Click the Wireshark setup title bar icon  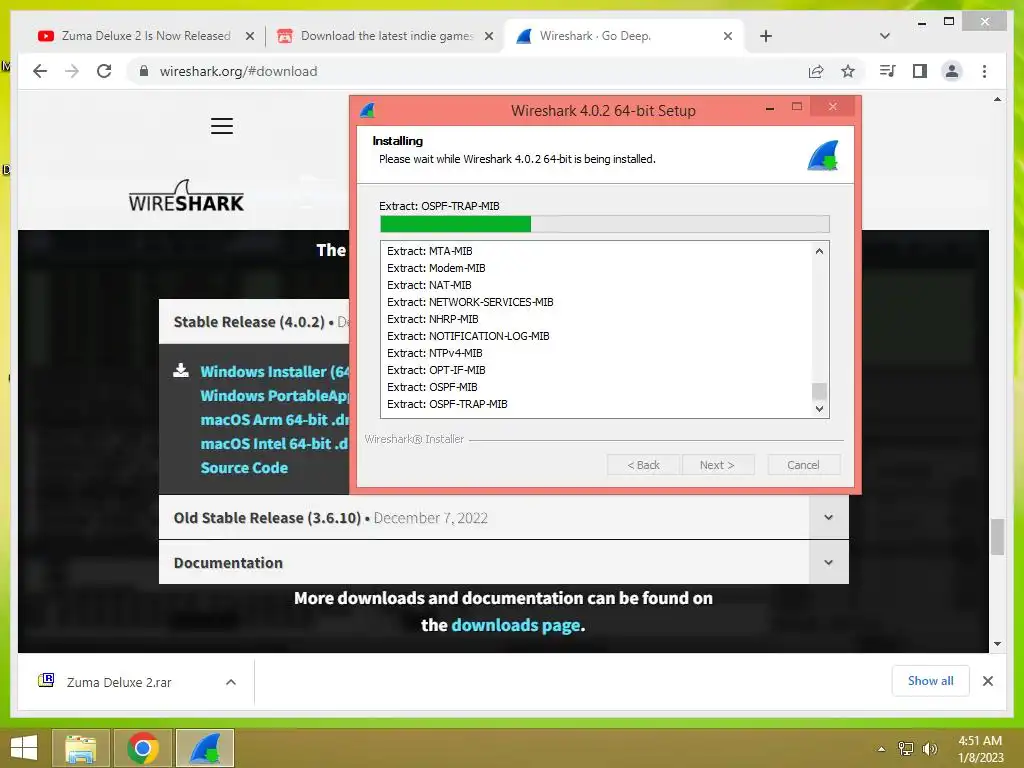pyautogui.click(x=368, y=110)
